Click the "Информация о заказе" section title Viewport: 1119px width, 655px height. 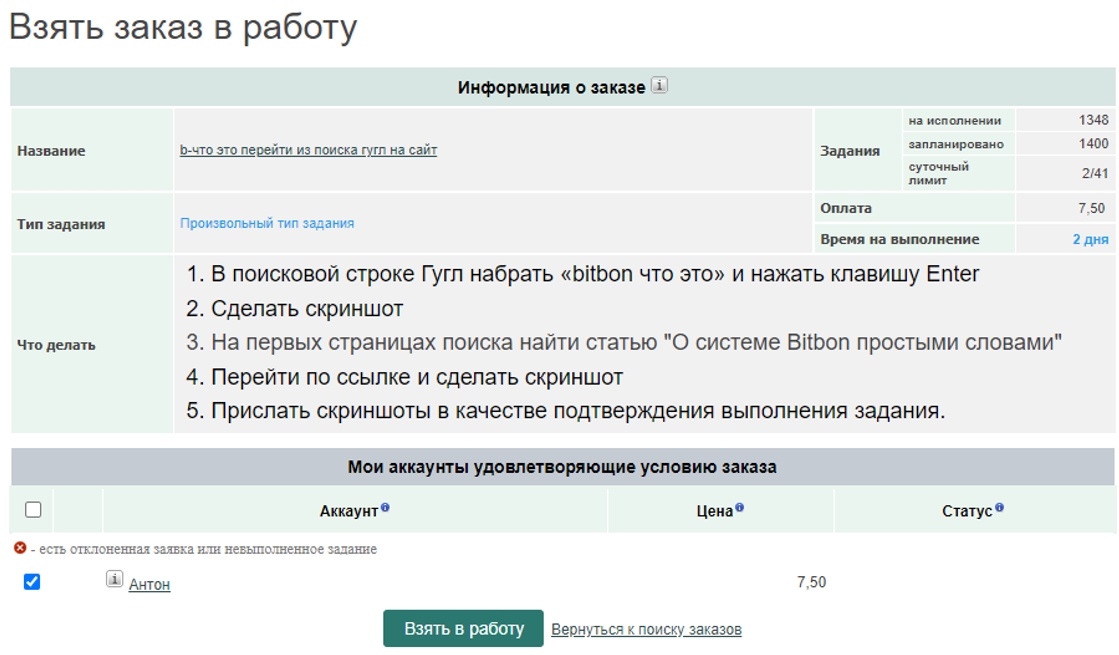551,87
